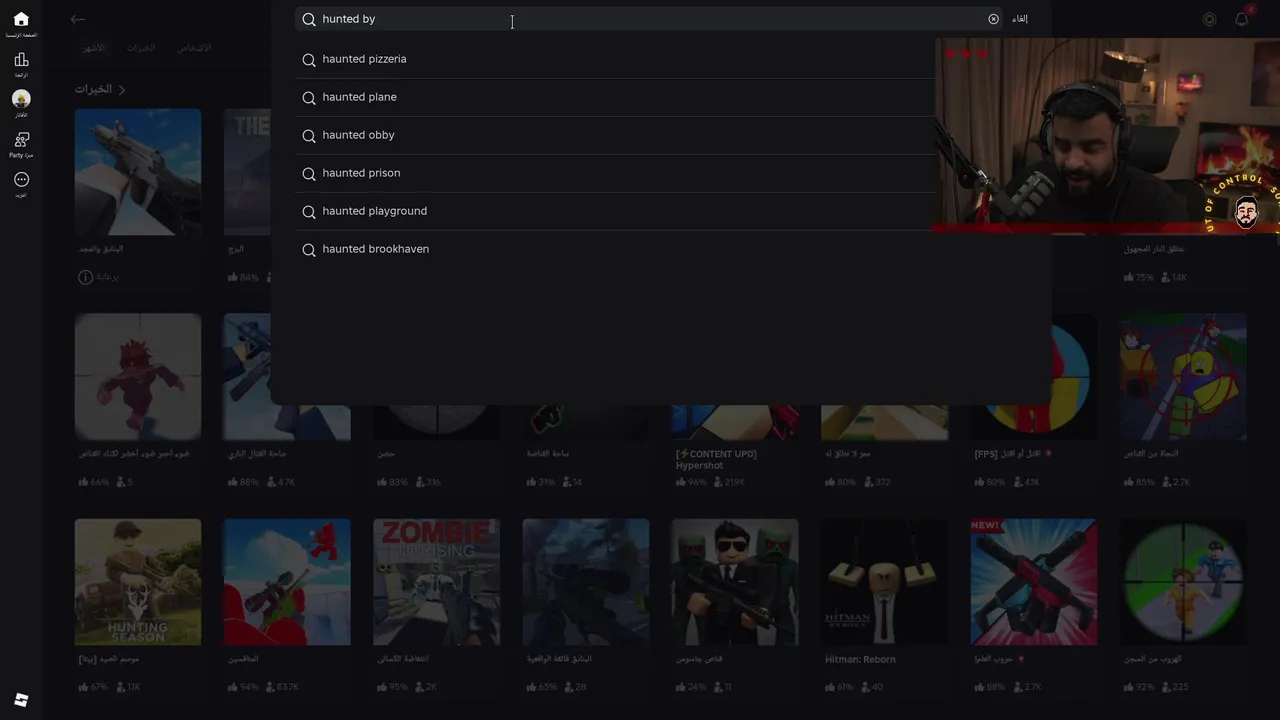Click the 84% rating under the second game
Viewport: 1280px width, 720px height.
(x=243, y=277)
